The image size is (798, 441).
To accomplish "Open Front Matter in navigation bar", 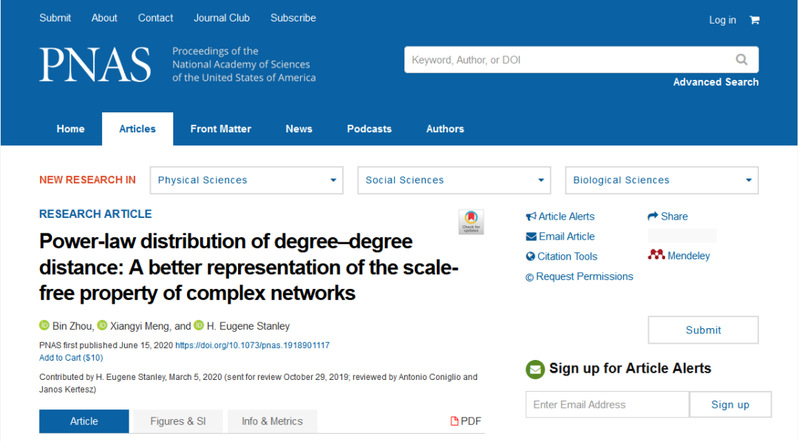I will [x=220, y=129].
